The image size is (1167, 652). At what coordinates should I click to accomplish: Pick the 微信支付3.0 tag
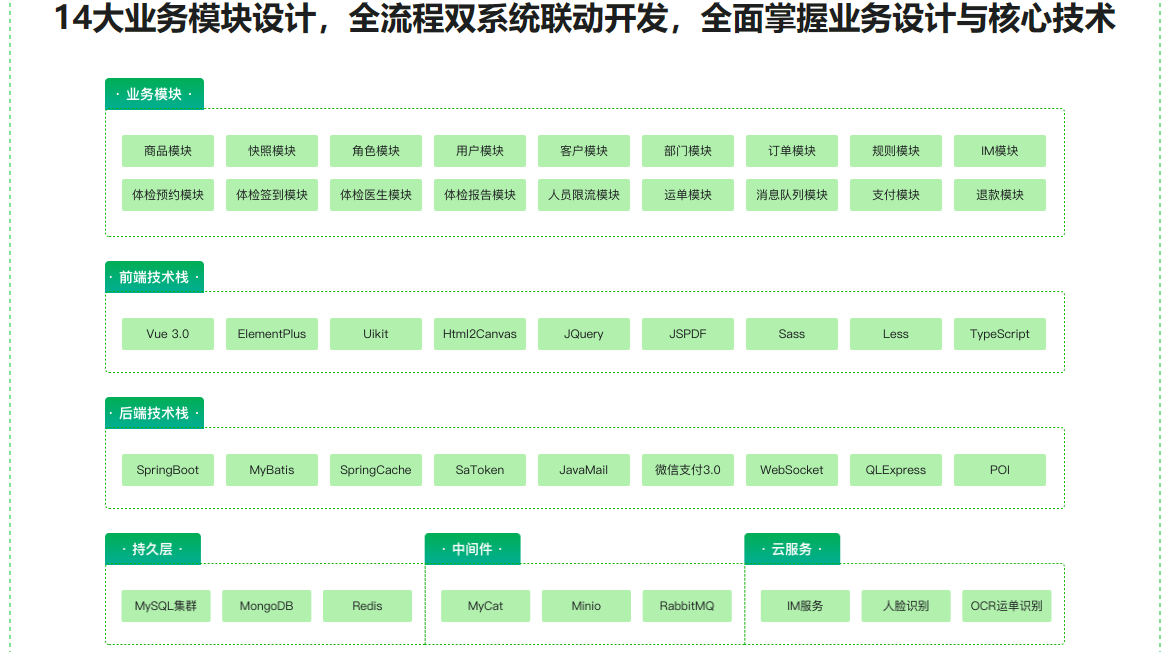tap(688, 470)
